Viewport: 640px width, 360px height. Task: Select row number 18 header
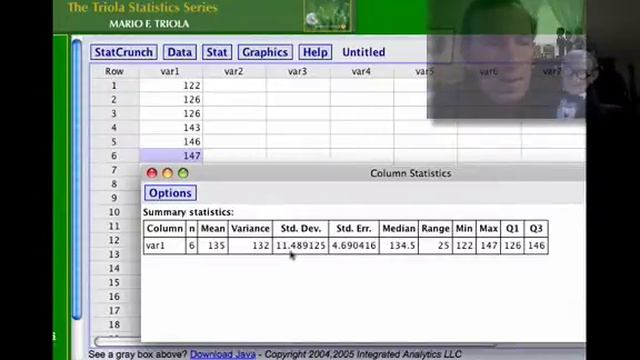coord(114,324)
